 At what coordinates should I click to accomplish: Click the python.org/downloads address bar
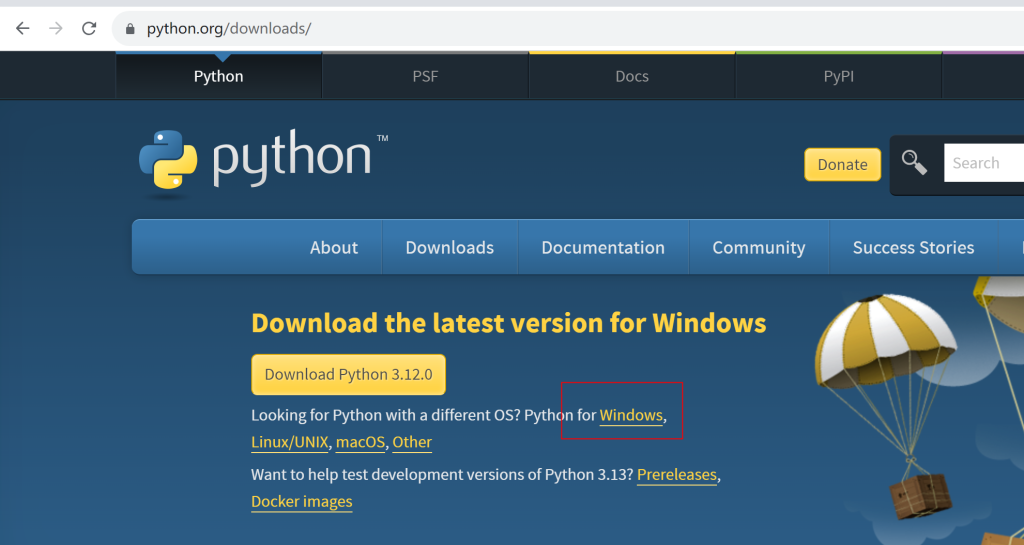[x=568, y=29]
